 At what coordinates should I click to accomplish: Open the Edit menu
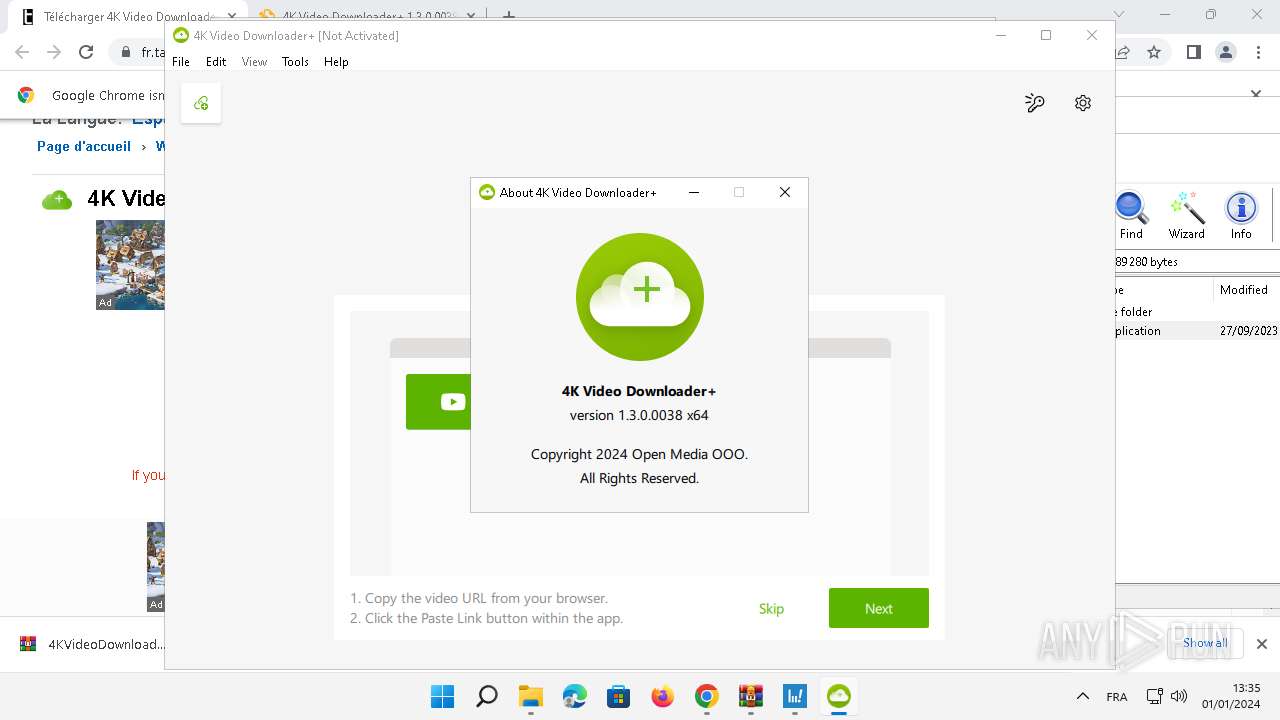click(216, 62)
